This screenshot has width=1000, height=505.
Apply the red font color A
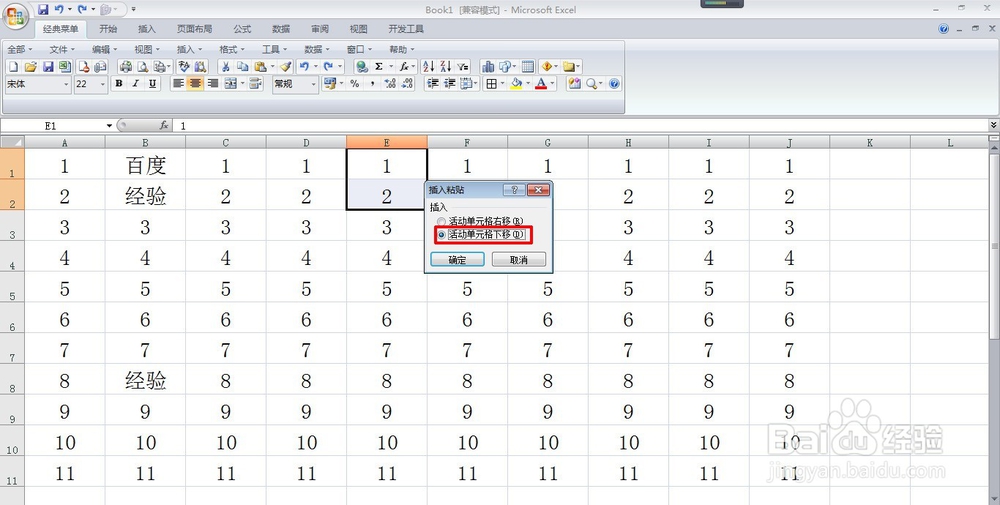pyautogui.click(x=541, y=84)
